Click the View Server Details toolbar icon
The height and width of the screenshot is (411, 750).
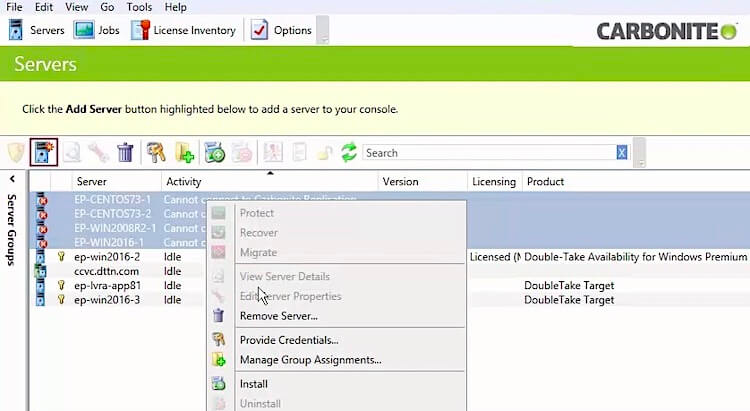[x=72, y=153]
